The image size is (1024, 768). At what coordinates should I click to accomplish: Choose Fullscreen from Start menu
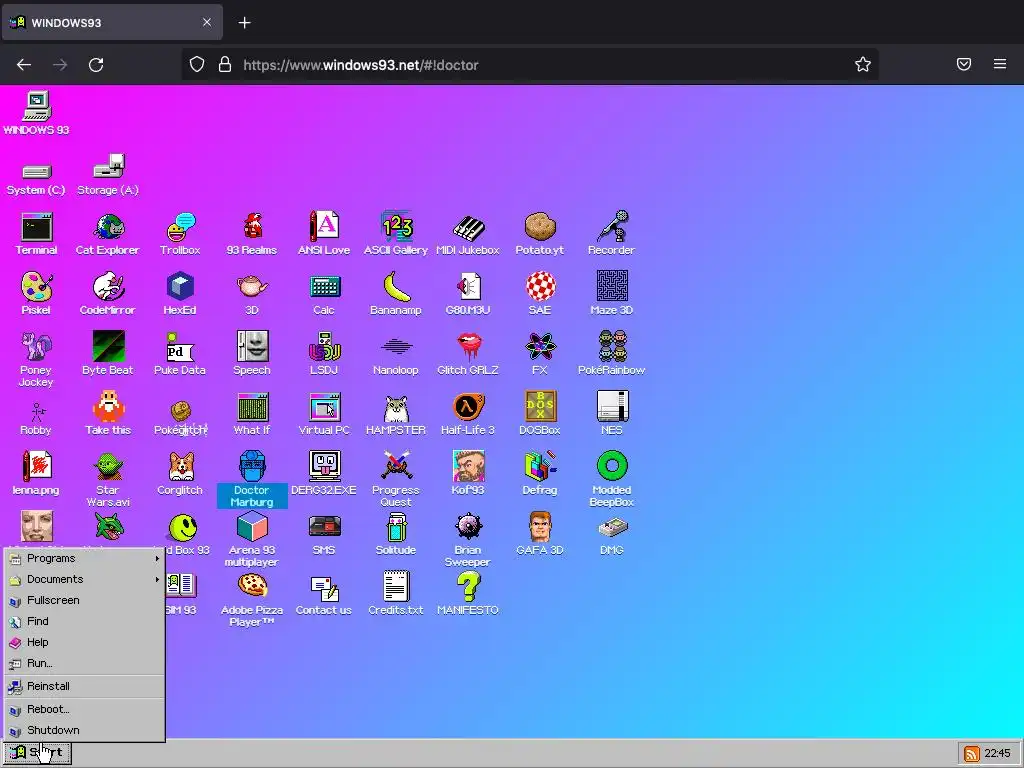tap(84, 600)
